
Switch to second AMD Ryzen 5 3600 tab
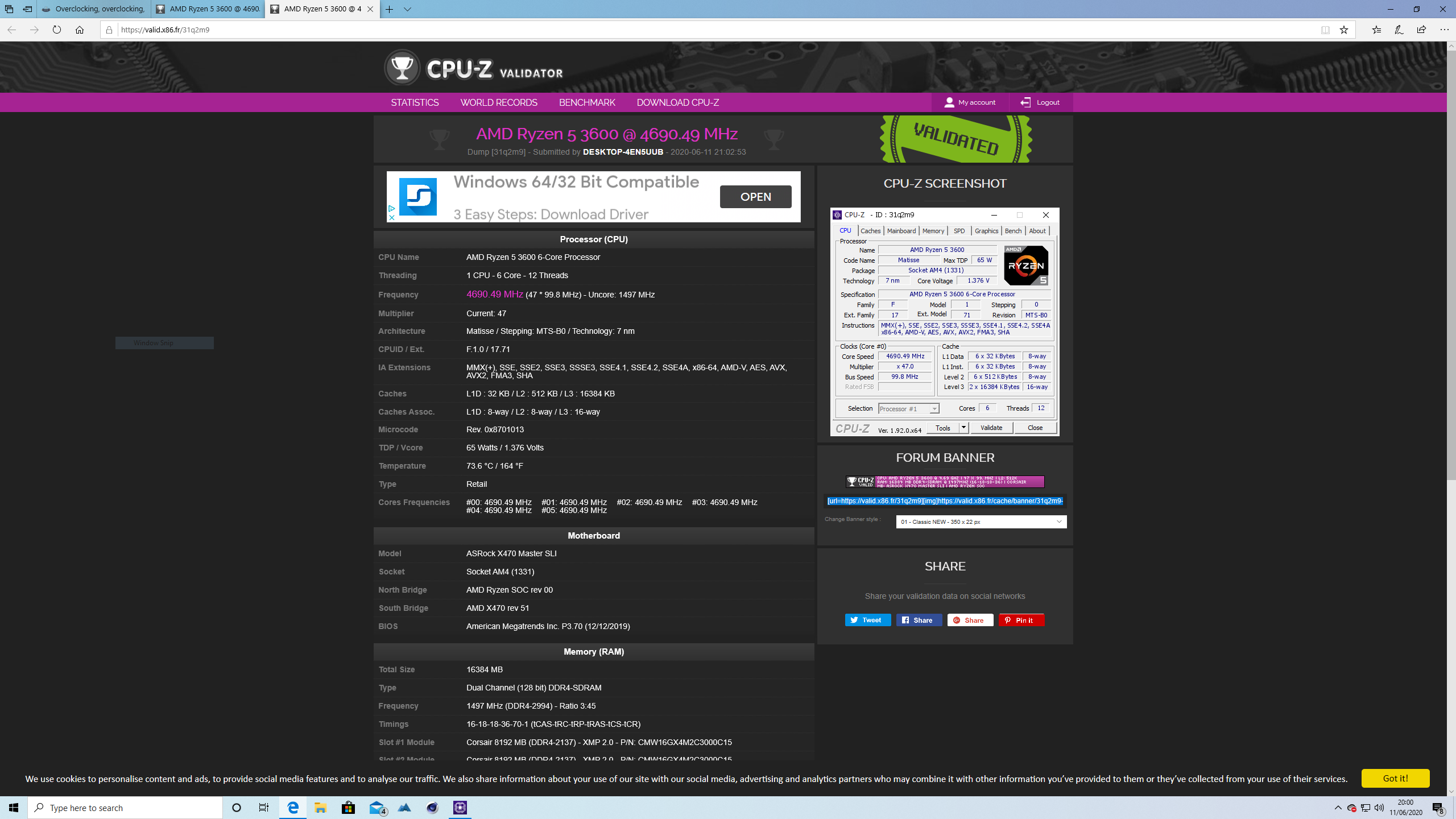208,9
